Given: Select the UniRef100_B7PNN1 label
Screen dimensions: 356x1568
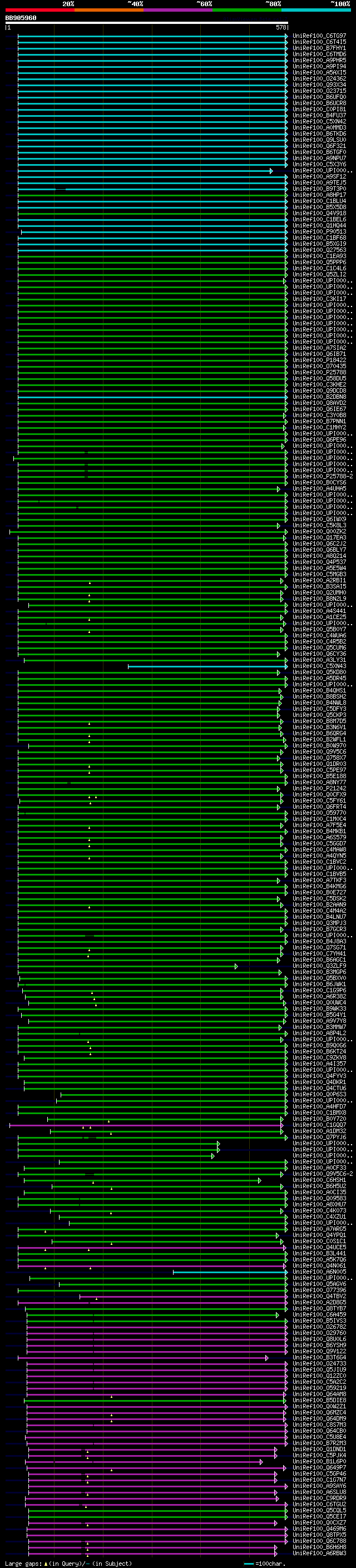Looking at the screenshot, I should [319, 421].
